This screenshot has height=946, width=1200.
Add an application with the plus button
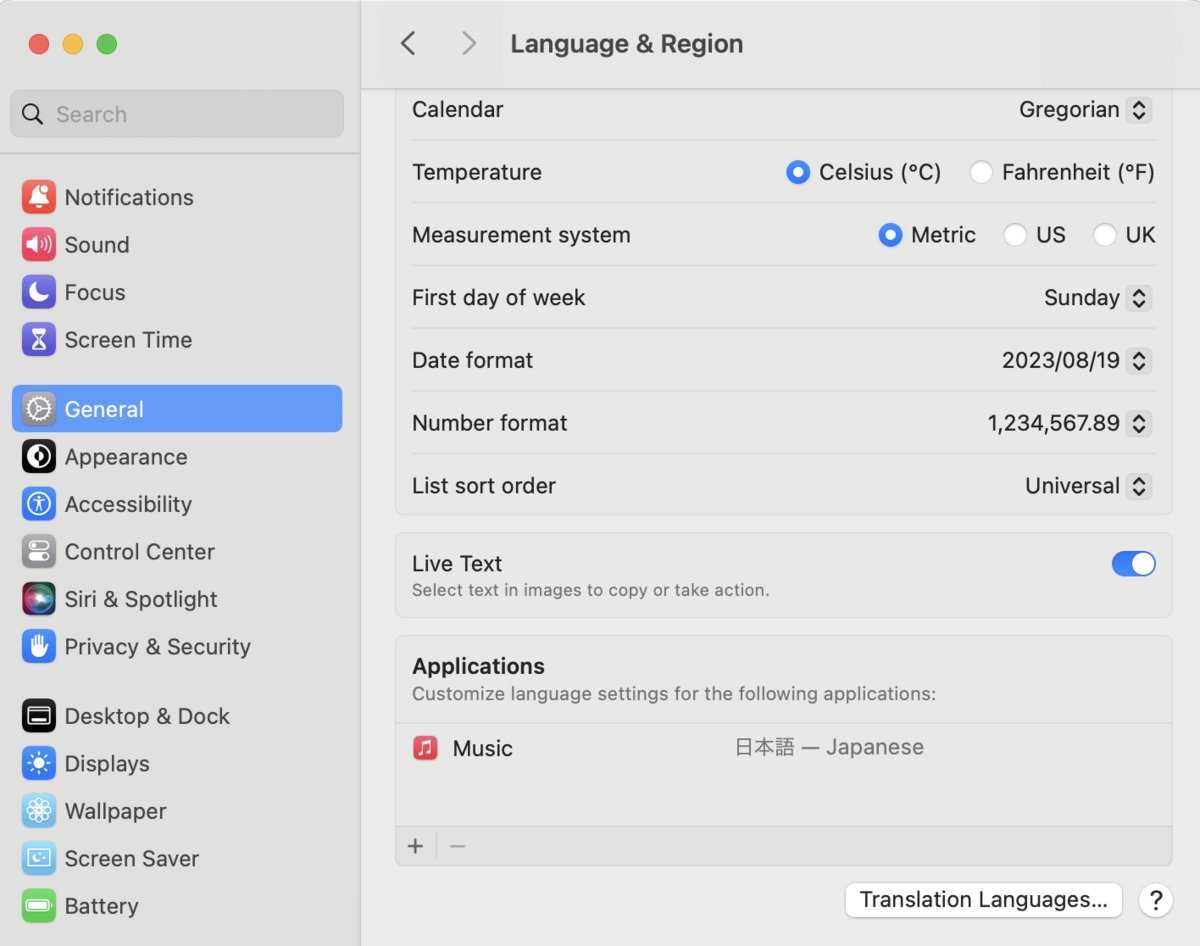click(x=416, y=847)
